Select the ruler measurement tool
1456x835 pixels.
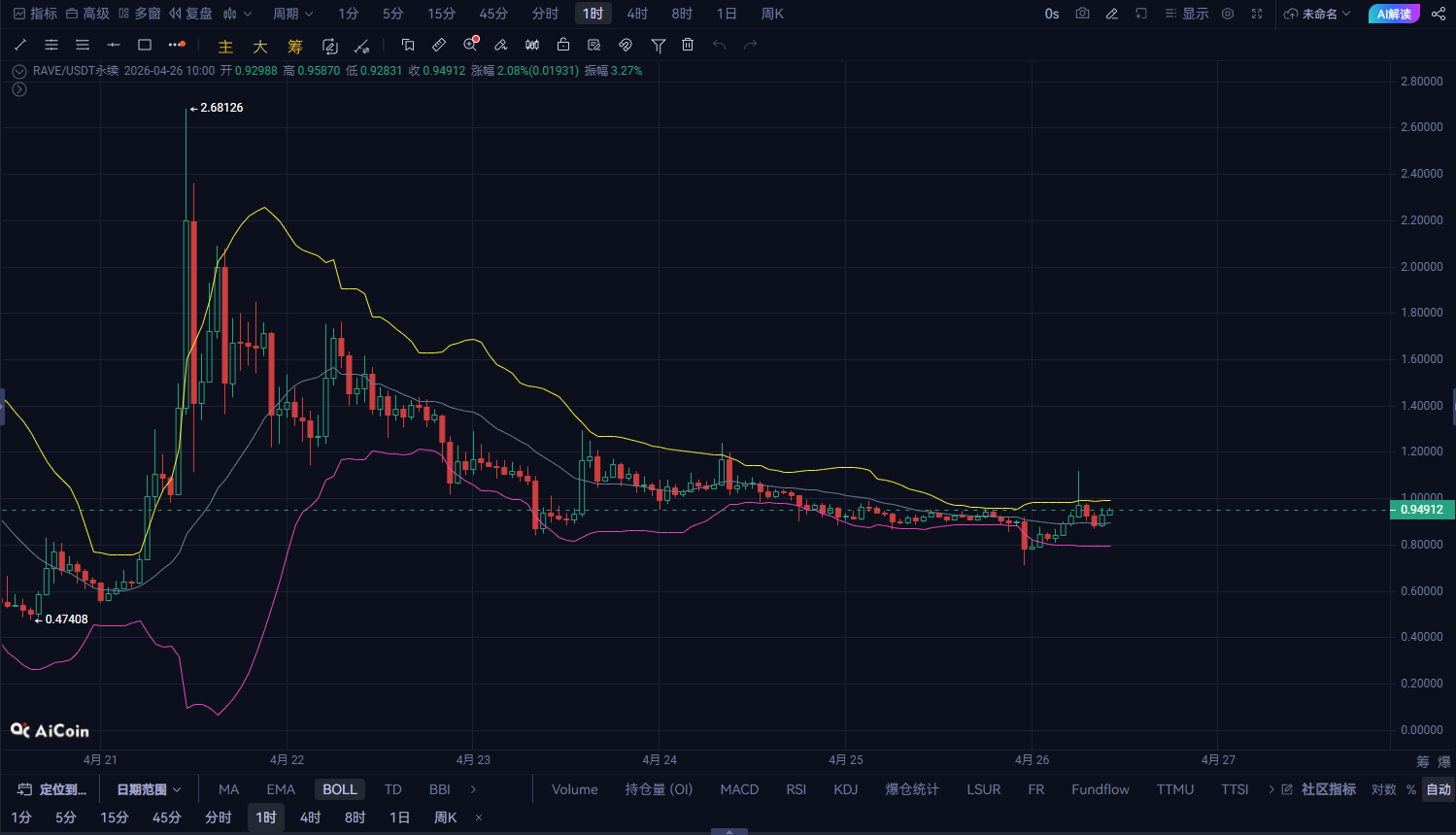point(439,45)
